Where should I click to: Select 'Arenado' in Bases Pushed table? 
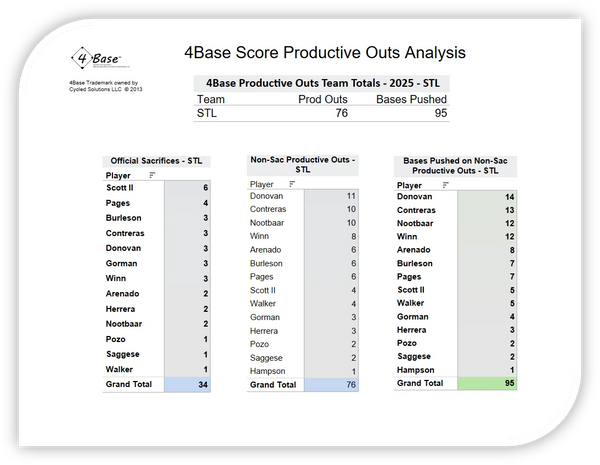pyautogui.click(x=414, y=250)
